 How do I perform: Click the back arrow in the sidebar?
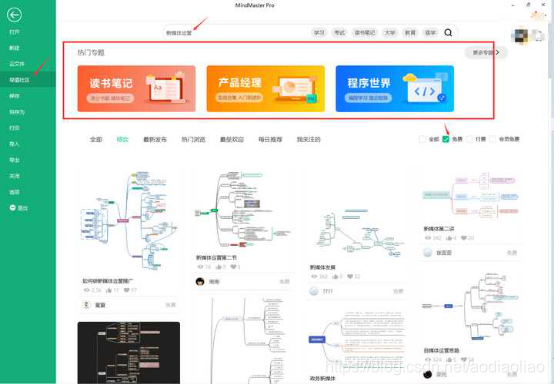[x=14, y=15]
